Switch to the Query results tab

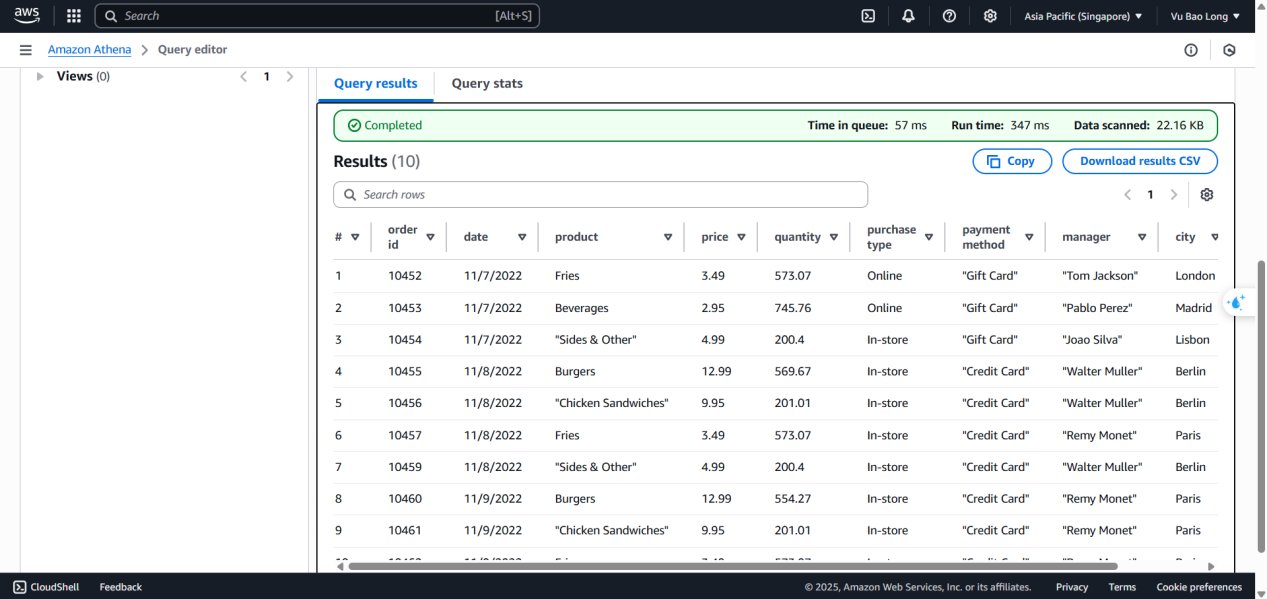(x=375, y=84)
